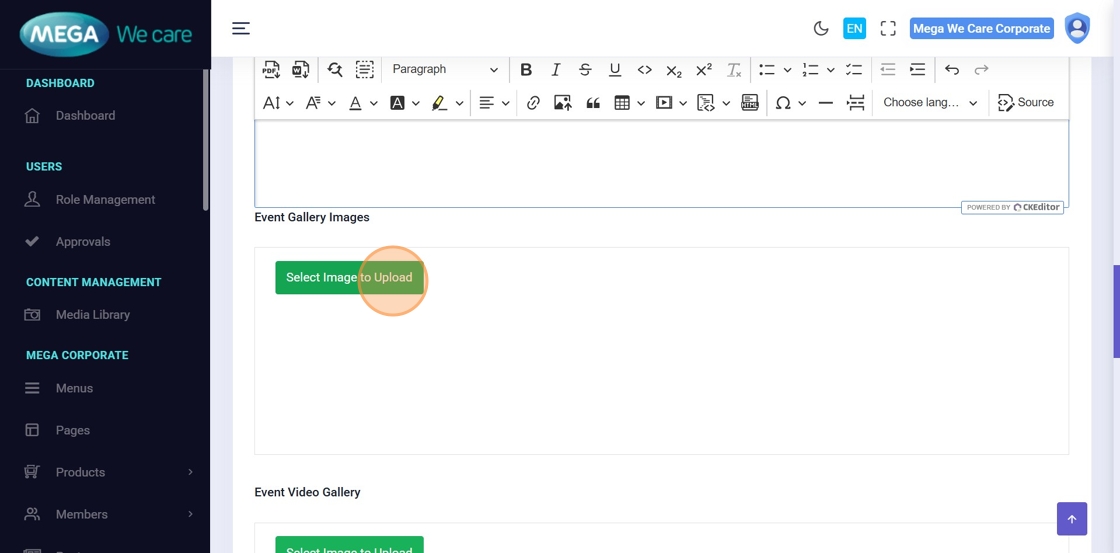Open Media Library from sidebar

pos(93,315)
